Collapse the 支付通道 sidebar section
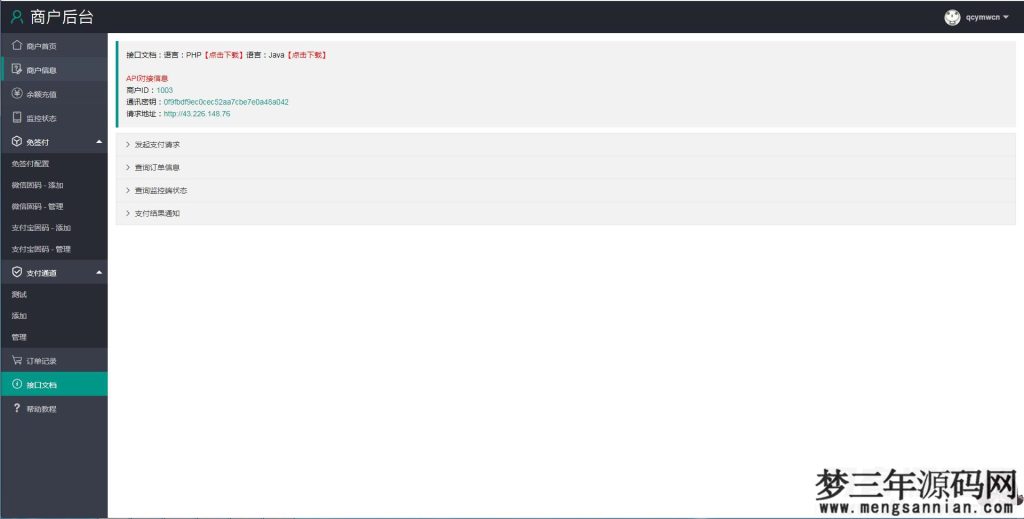This screenshot has width=1024, height=519. tap(98, 272)
